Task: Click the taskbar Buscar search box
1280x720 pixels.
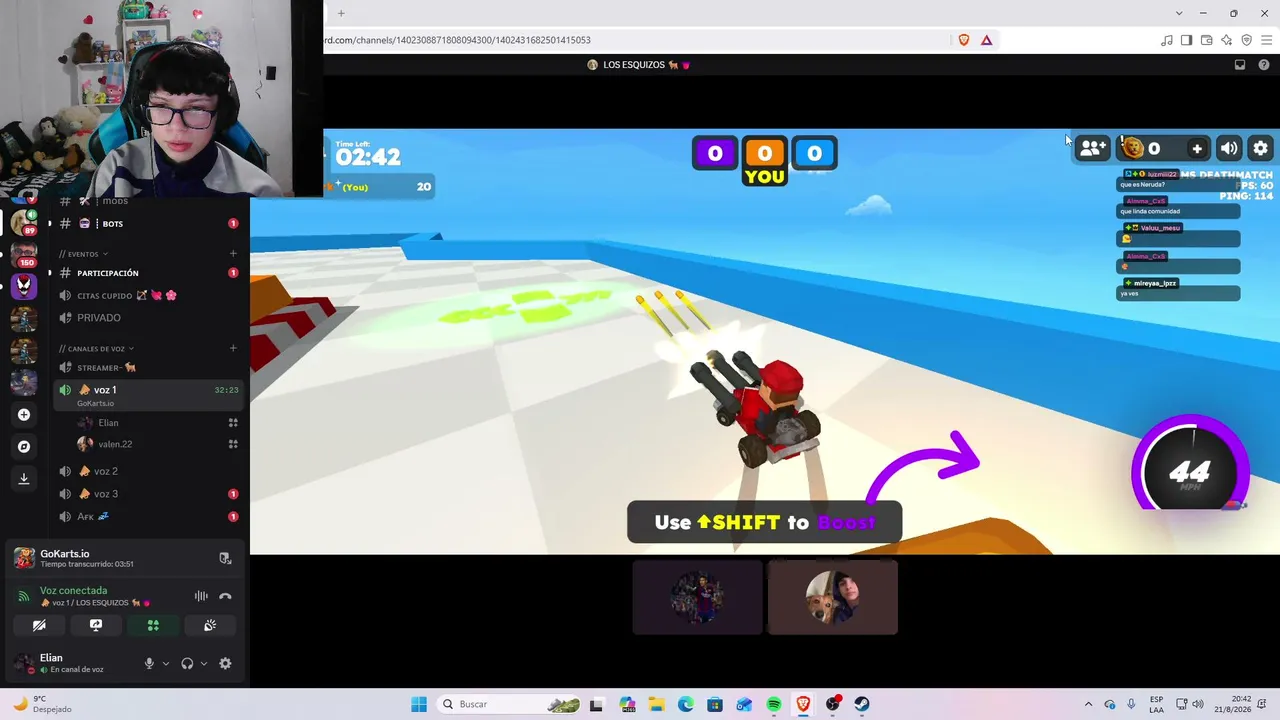Action: [509, 704]
